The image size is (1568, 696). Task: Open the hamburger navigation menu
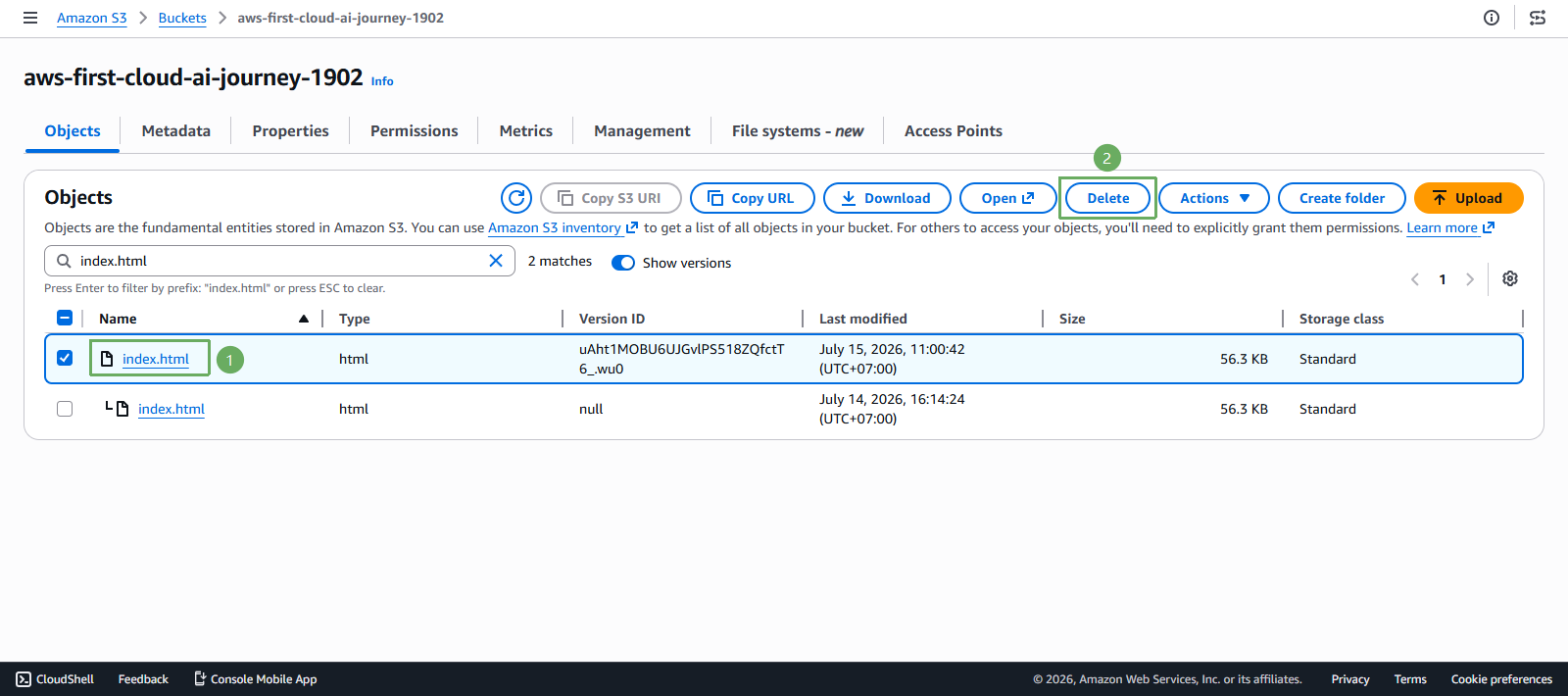(30, 18)
